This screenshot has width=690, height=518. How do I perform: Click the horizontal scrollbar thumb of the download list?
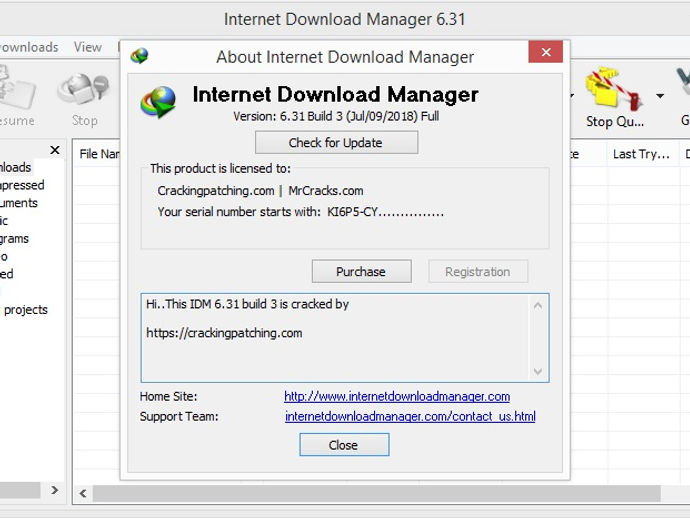coord(377,493)
